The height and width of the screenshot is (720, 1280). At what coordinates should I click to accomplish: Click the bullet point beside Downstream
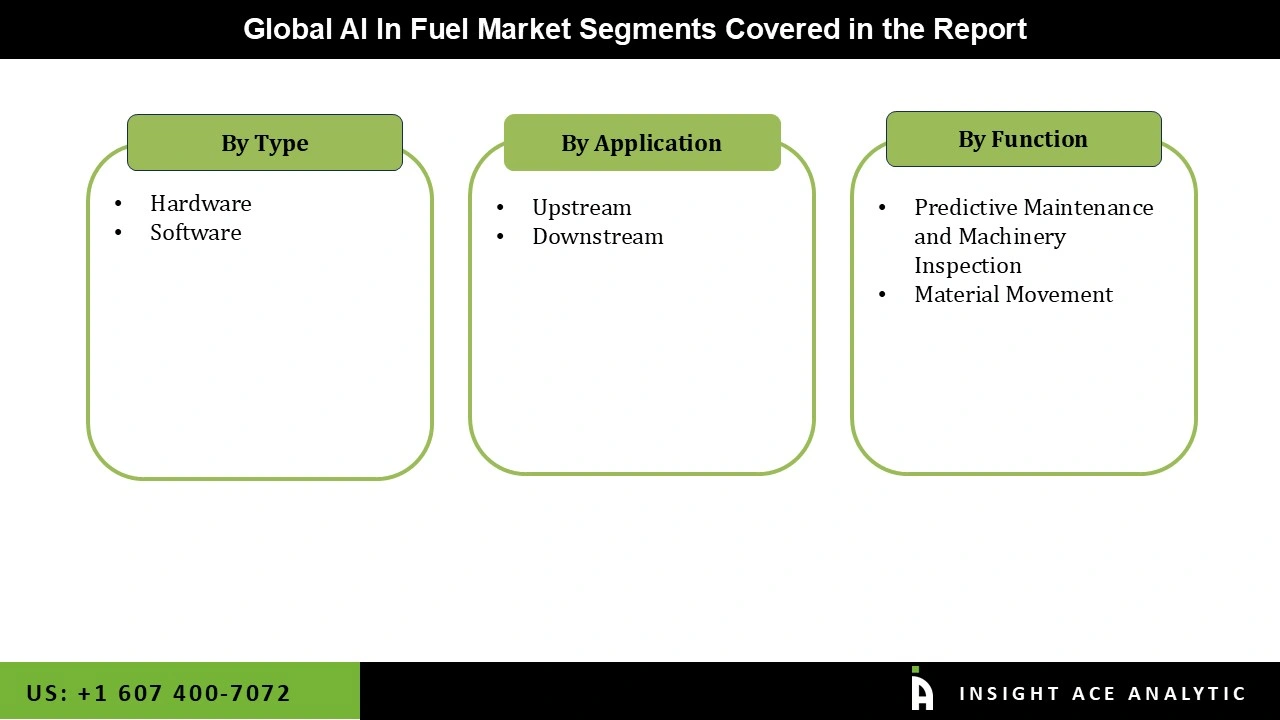point(500,237)
